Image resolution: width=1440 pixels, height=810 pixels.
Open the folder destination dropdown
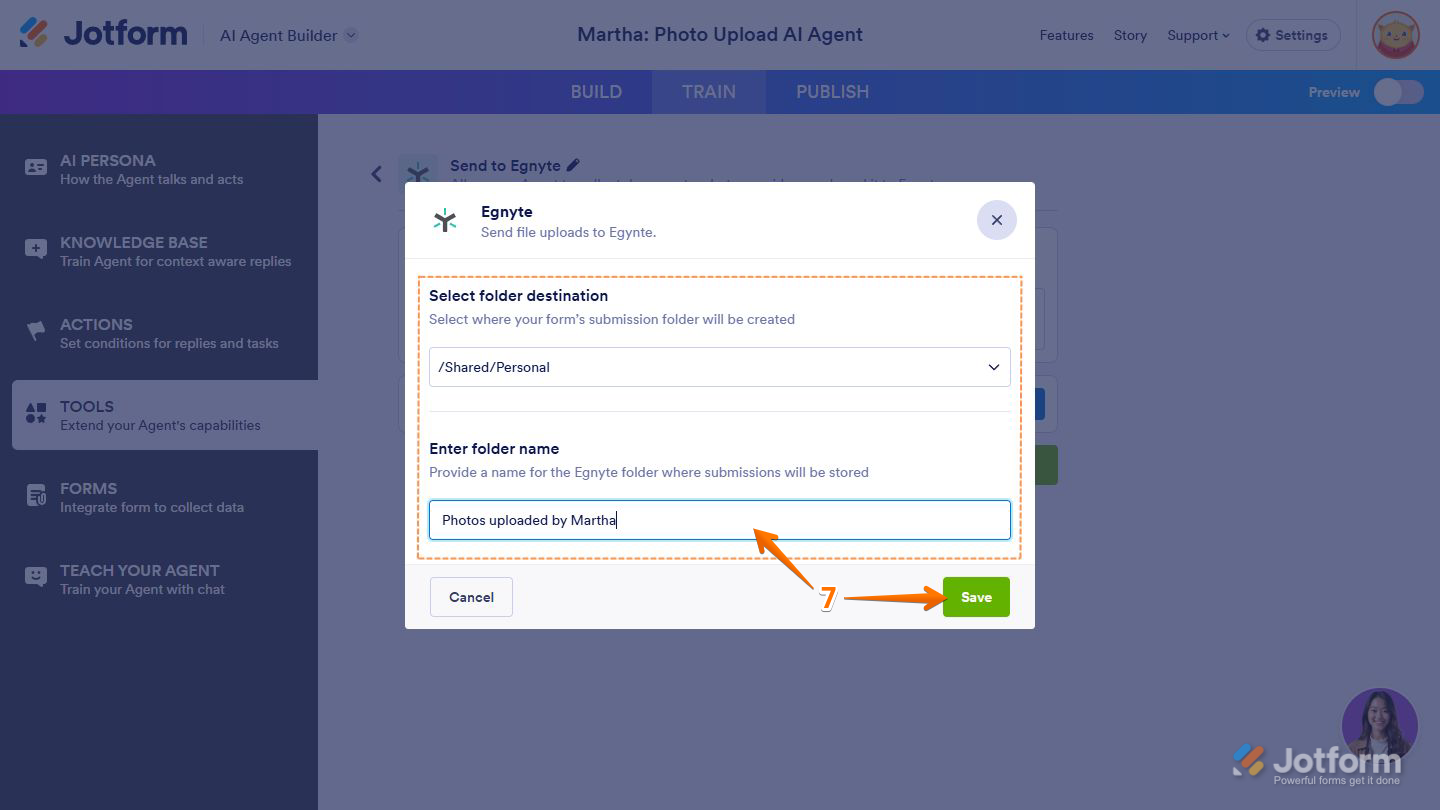tap(720, 367)
